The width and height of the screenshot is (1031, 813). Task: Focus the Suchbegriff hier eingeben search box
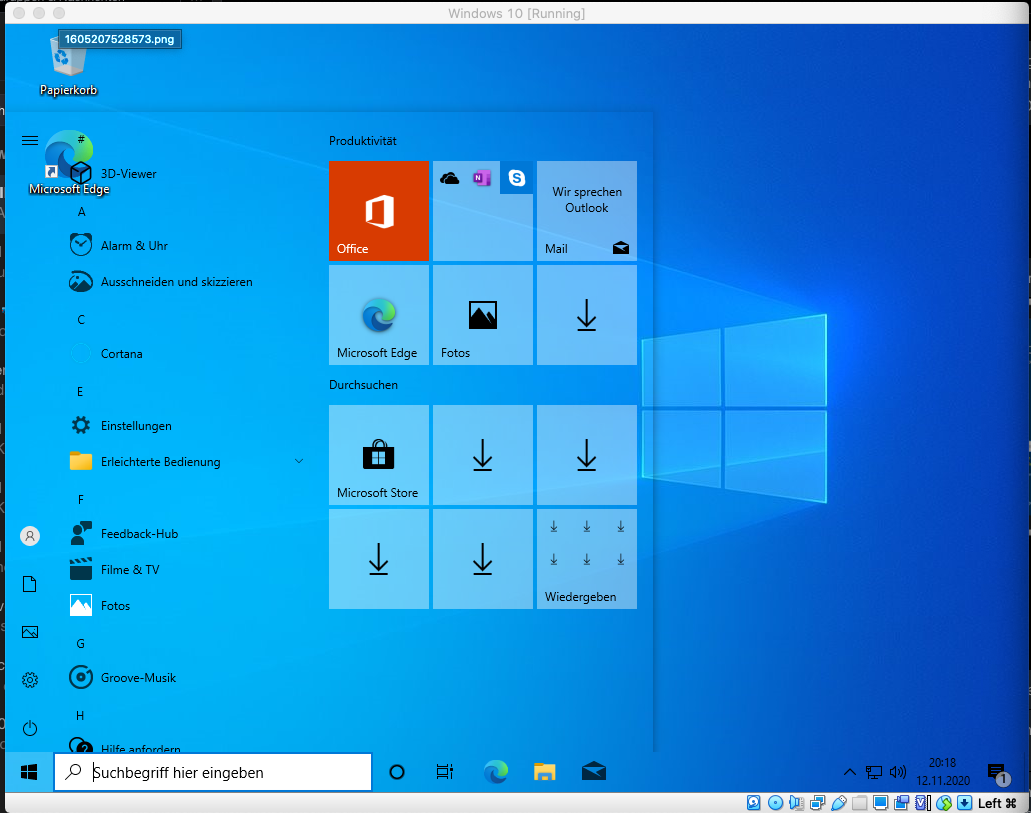[x=213, y=772]
